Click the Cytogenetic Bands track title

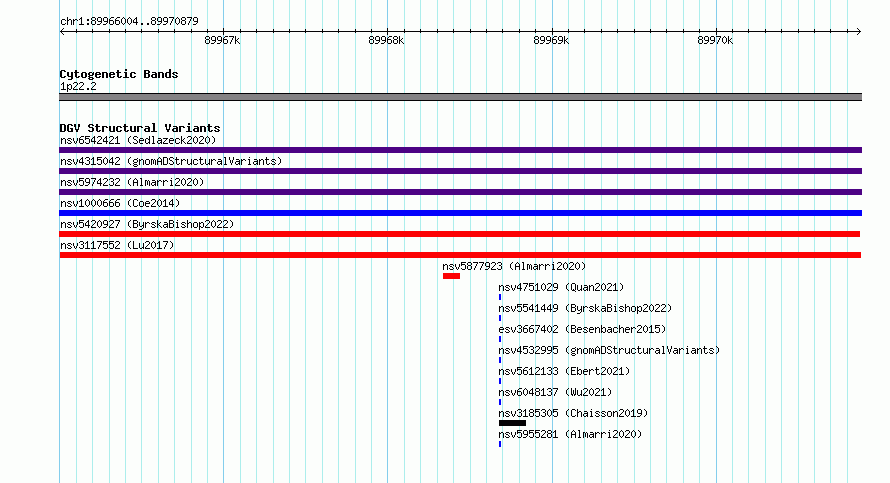click(119, 74)
